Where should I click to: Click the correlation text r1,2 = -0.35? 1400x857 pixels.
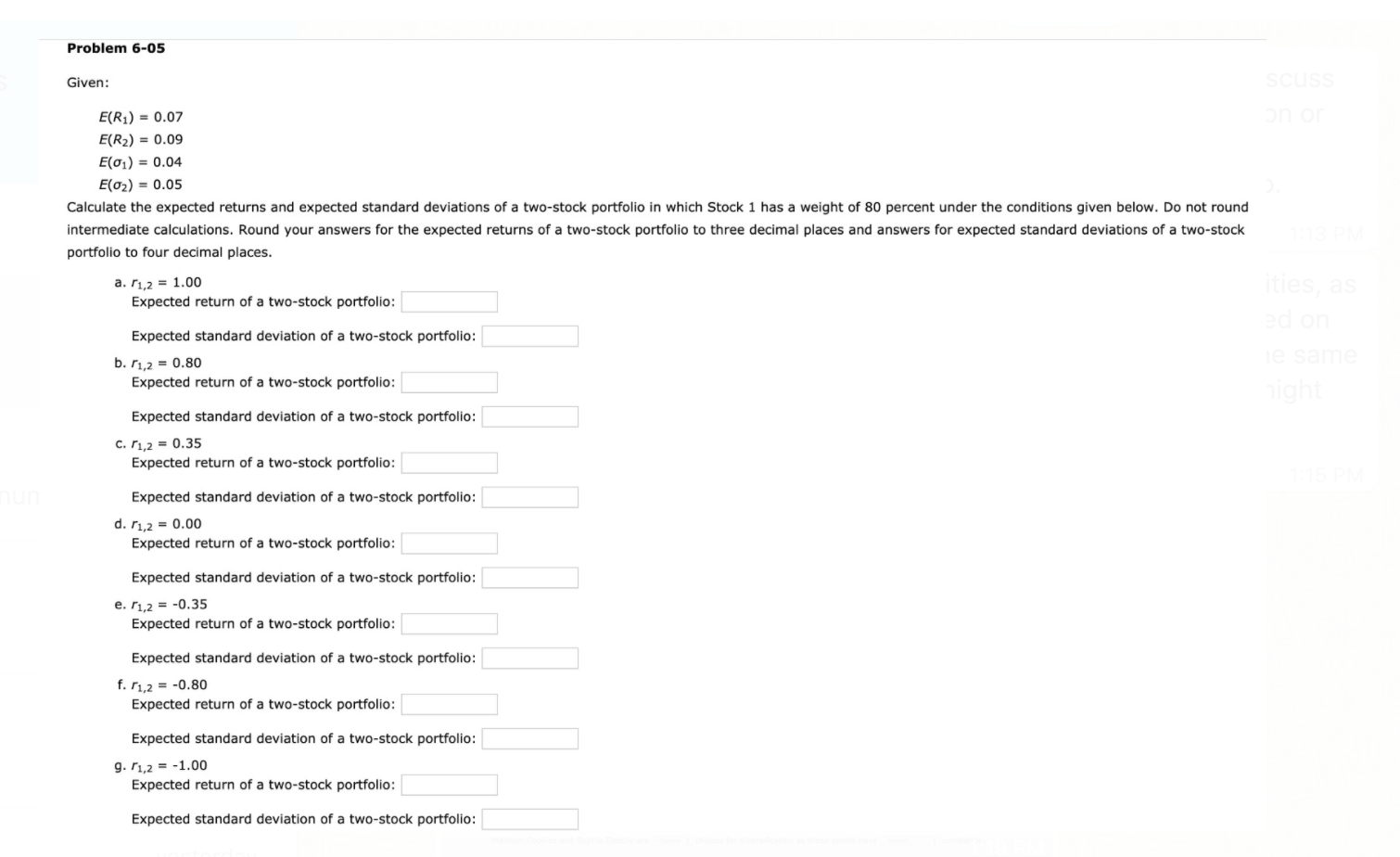[x=169, y=606]
